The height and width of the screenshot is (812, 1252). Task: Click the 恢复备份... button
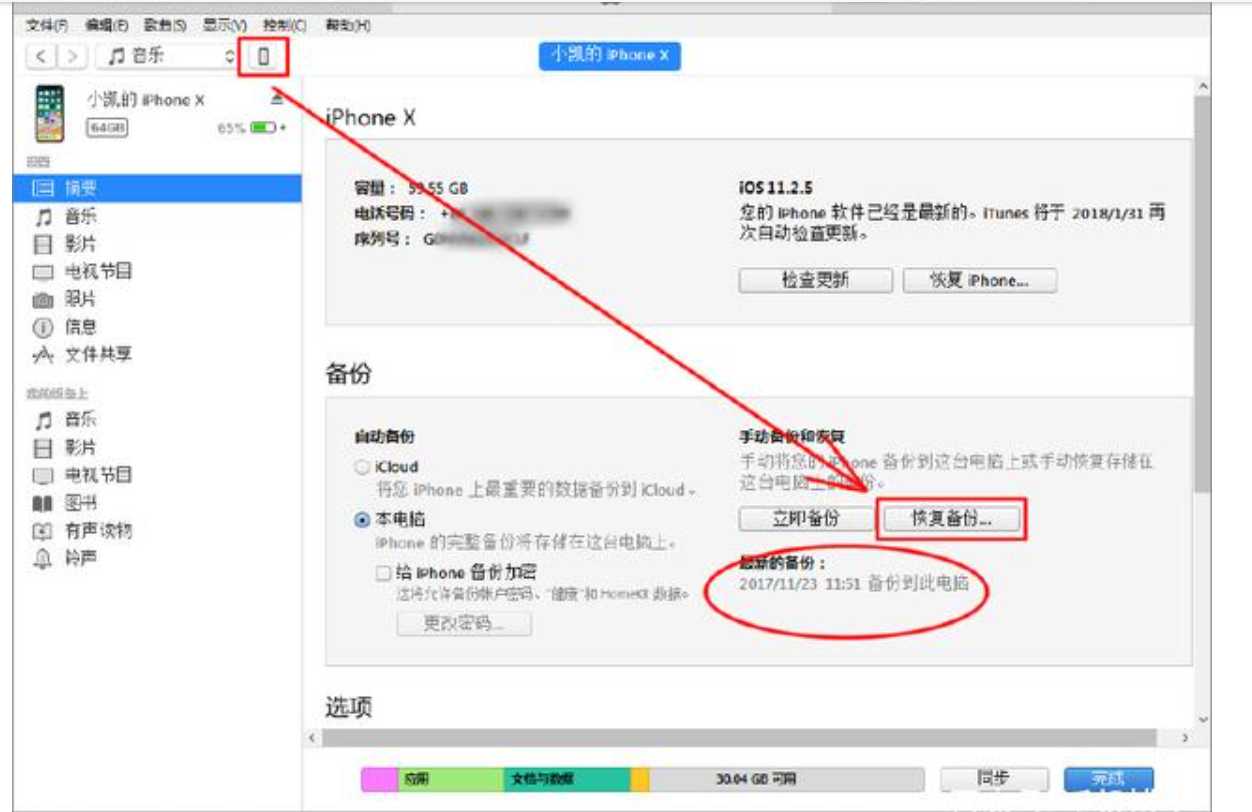950,519
